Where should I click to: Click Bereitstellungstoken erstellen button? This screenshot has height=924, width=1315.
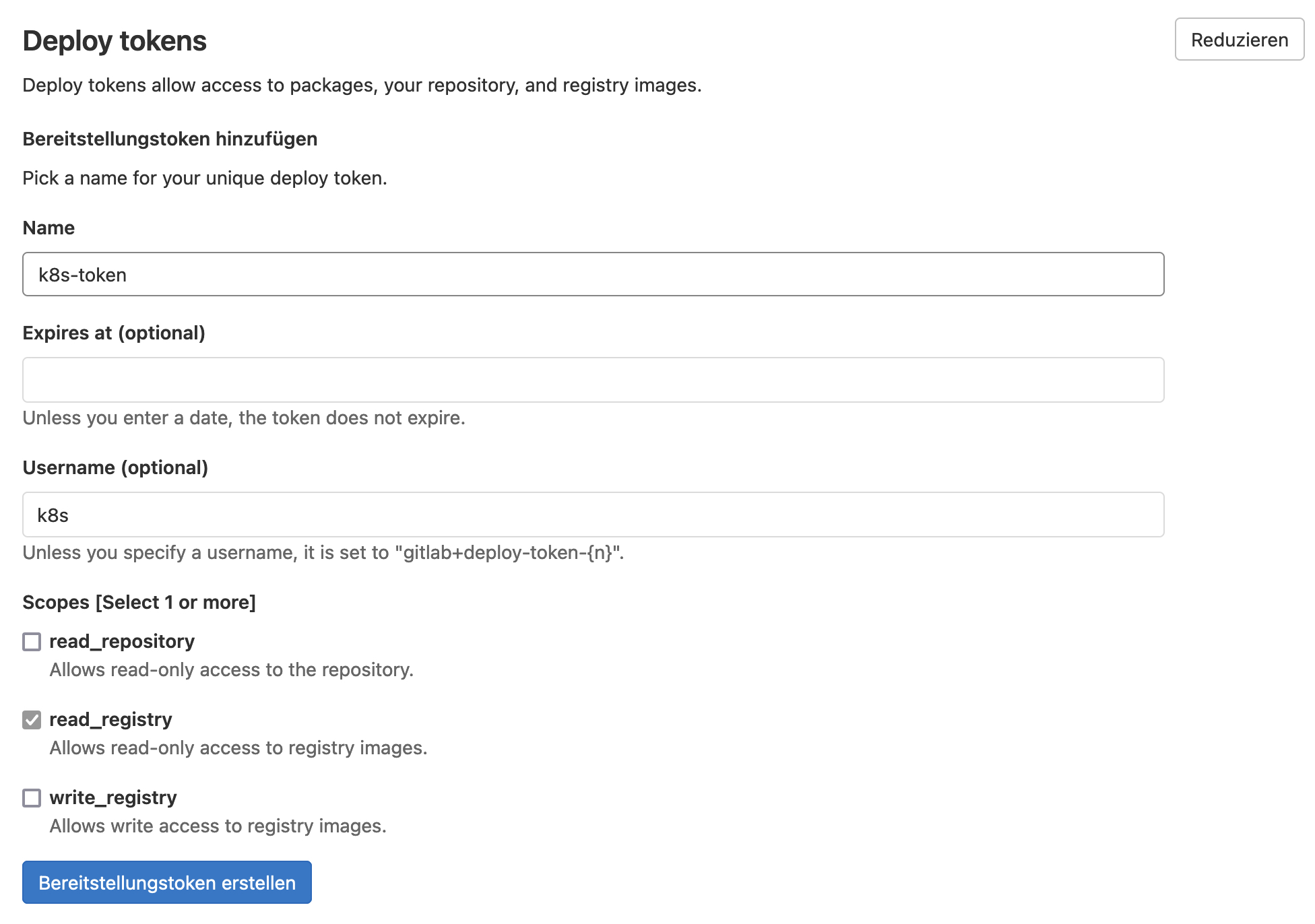coord(167,882)
